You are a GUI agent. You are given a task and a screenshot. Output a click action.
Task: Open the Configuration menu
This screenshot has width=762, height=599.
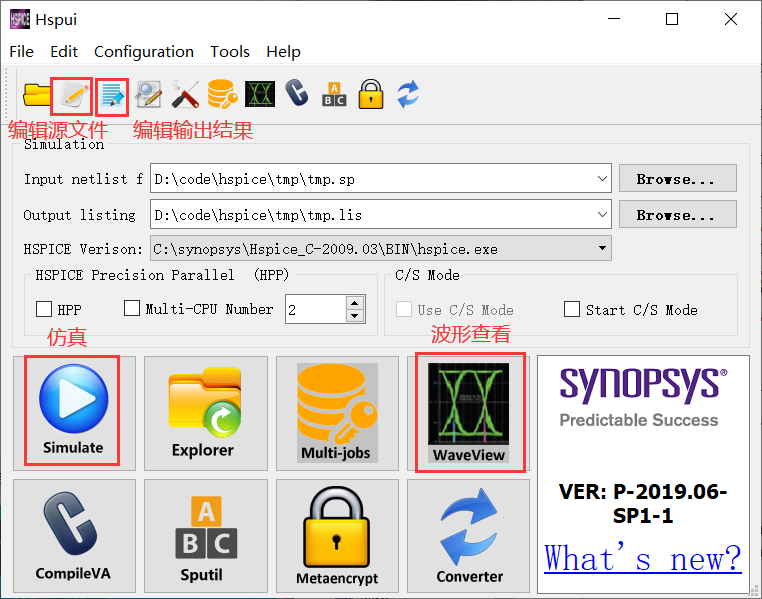(x=144, y=51)
